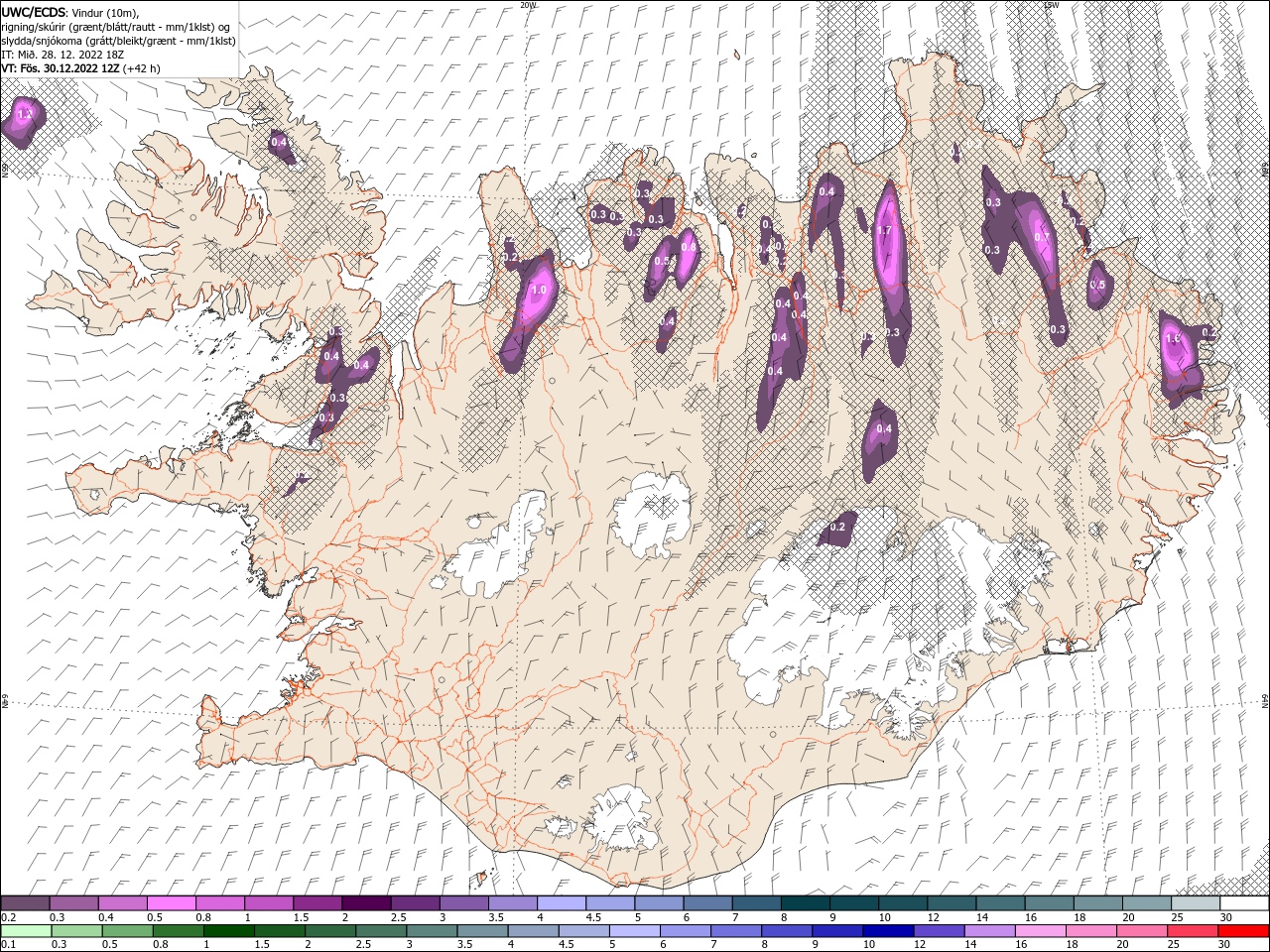Click the '20W' longitude label
This screenshot has width=1270, height=952.
coord(528,5)
